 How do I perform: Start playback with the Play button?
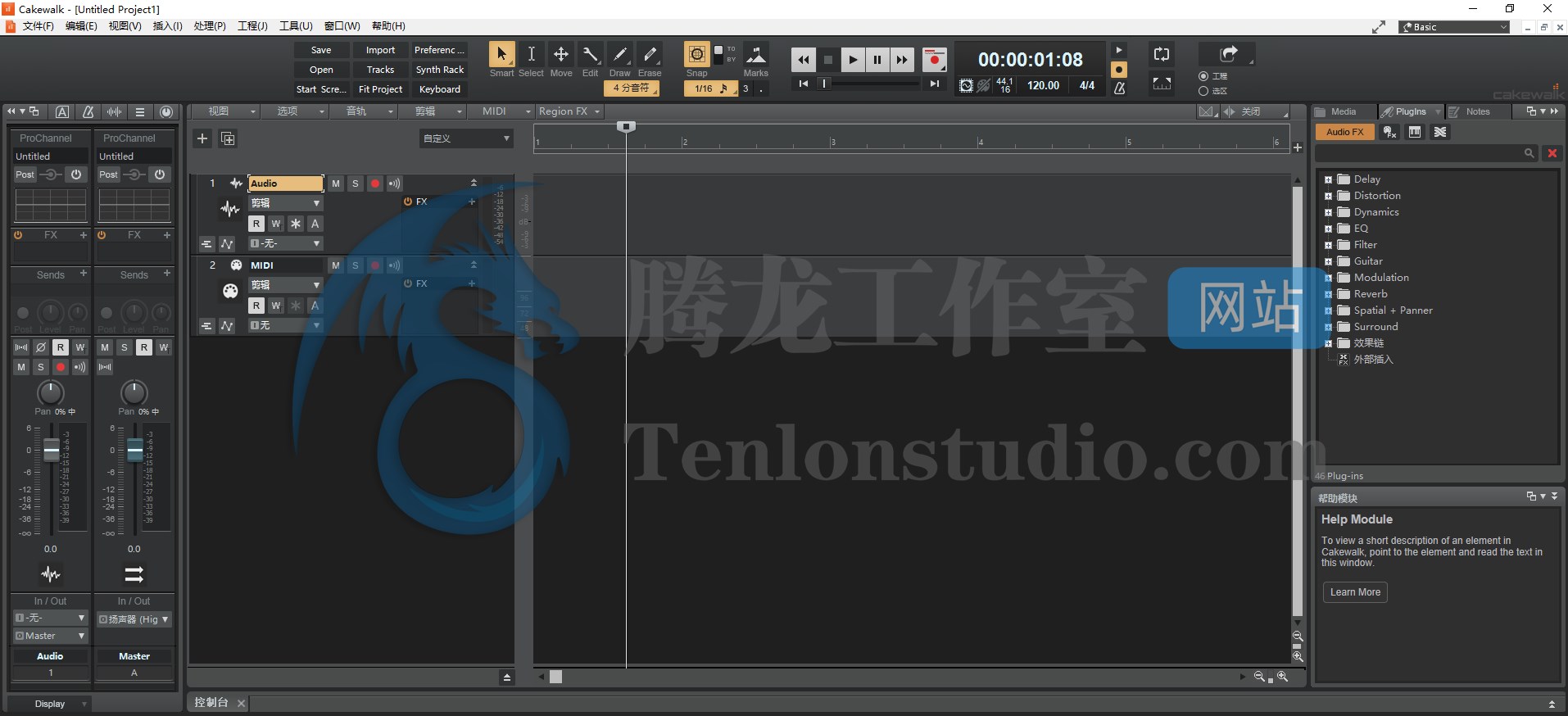[x=853, y=60]
